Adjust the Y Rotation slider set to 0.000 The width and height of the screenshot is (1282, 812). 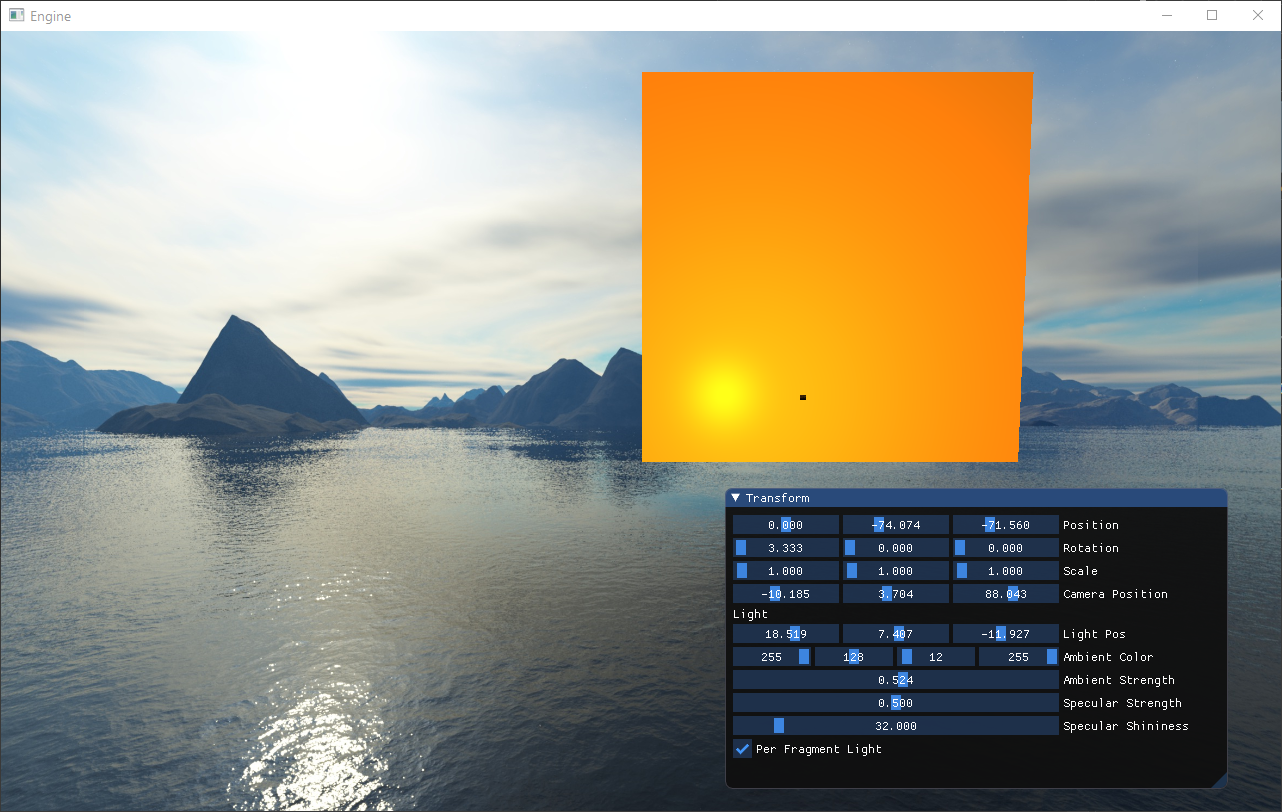pyautogui.click(x=895, y=547)
